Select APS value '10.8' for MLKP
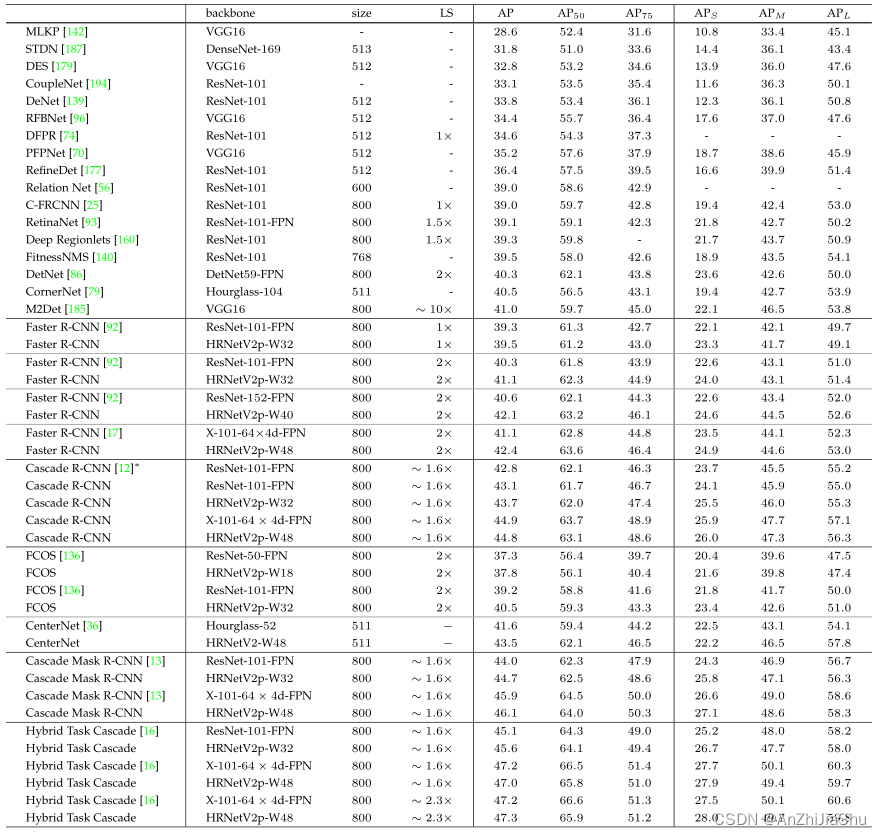 coord(706,32)
